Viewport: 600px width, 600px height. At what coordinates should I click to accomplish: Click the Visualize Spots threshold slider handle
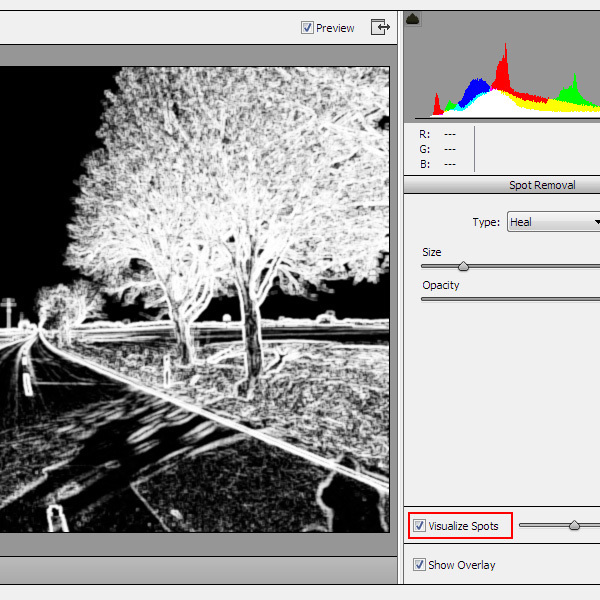574,525
